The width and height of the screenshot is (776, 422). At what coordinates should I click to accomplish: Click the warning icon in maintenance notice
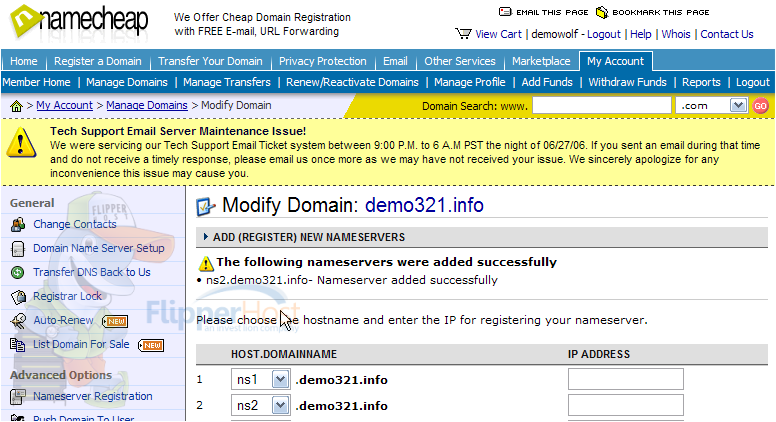pos(21,143)
